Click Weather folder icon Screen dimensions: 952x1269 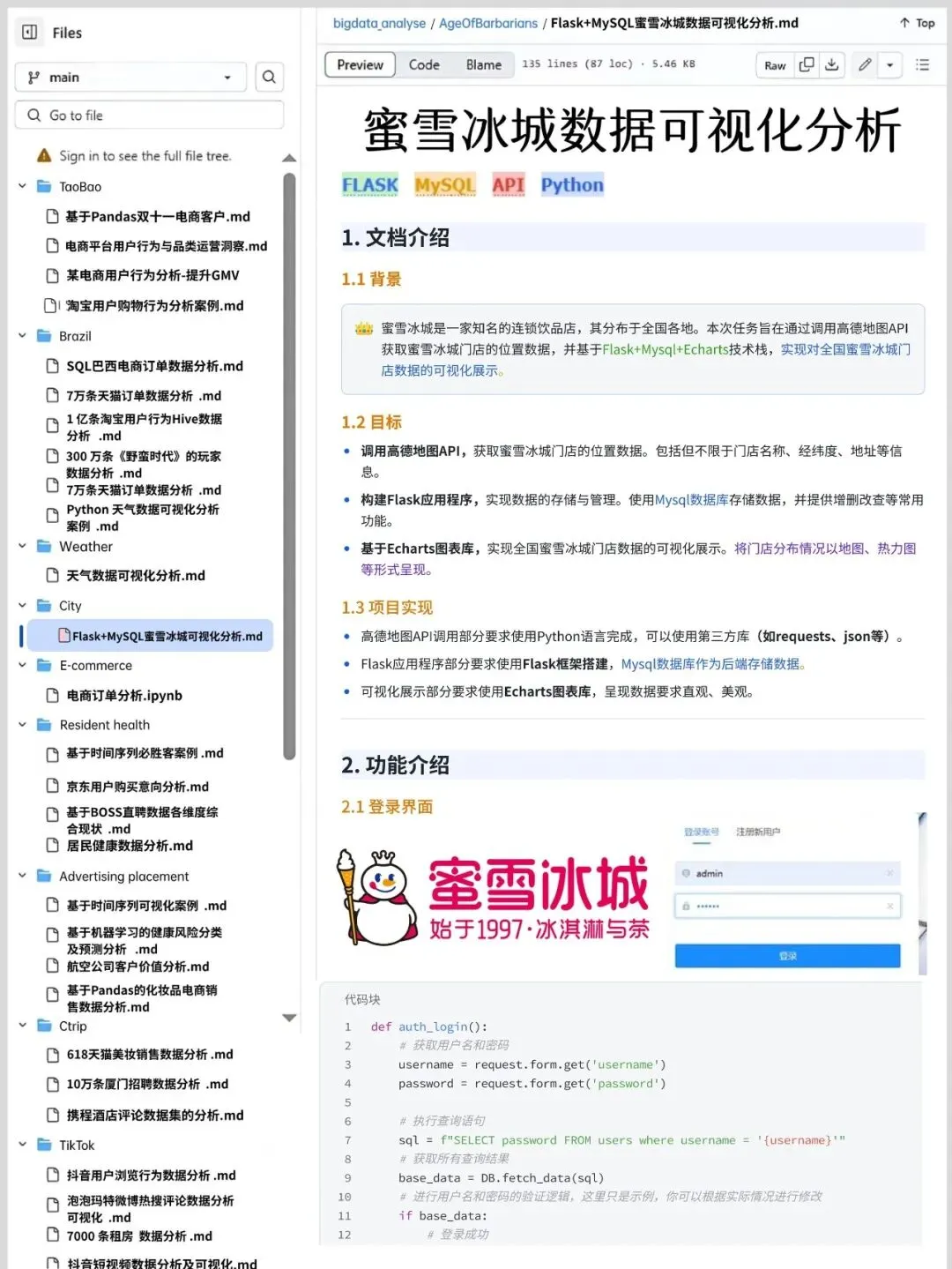click(44, 547)
